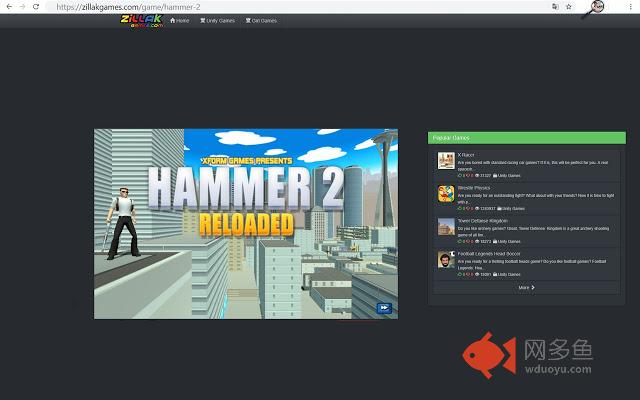Open the Tower Defense Kingdom title link
This screenshot has height=400, width=640.
pyautogui.click(x=482, y=221)
